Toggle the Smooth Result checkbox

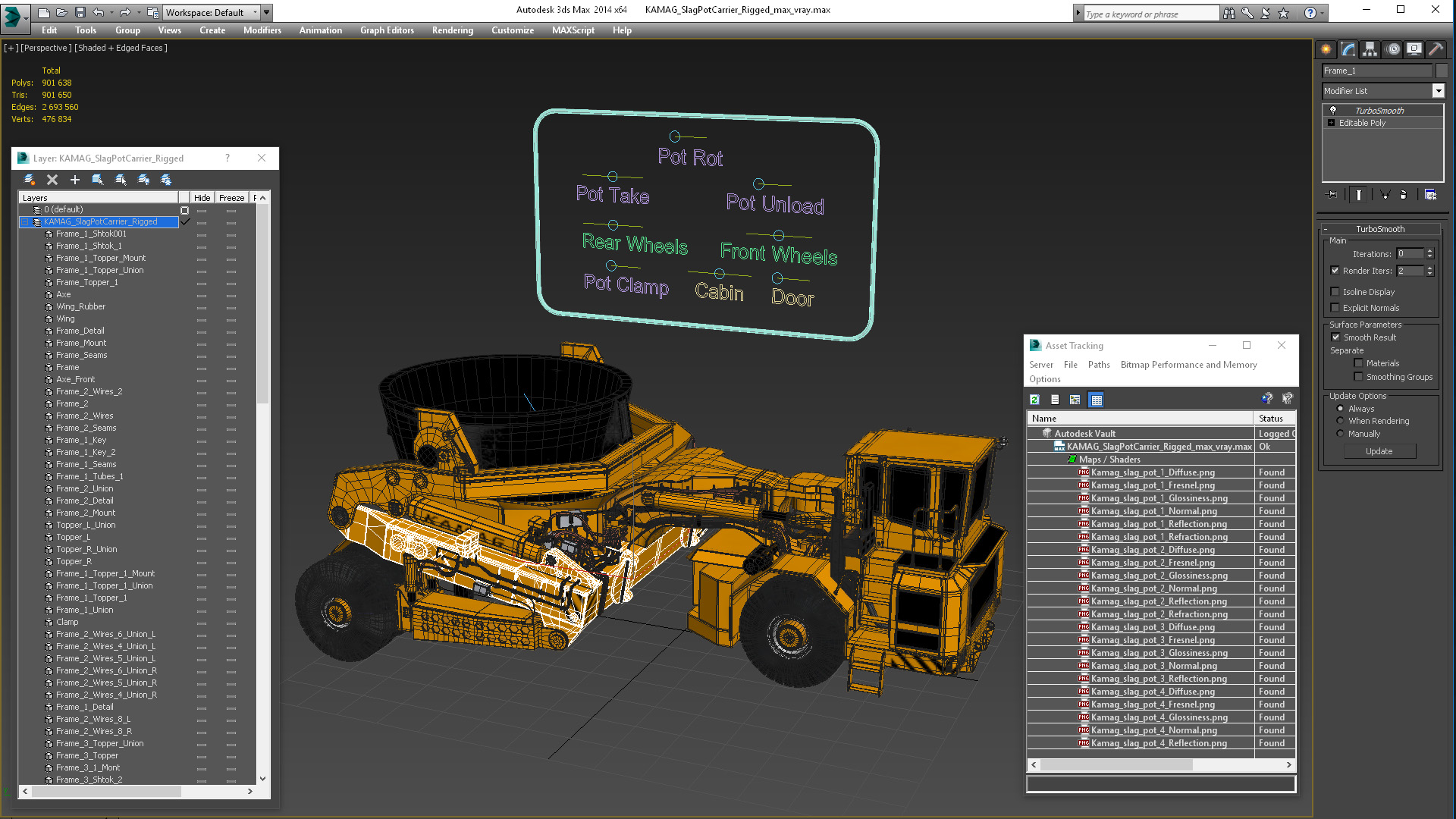click(1335, 337)
